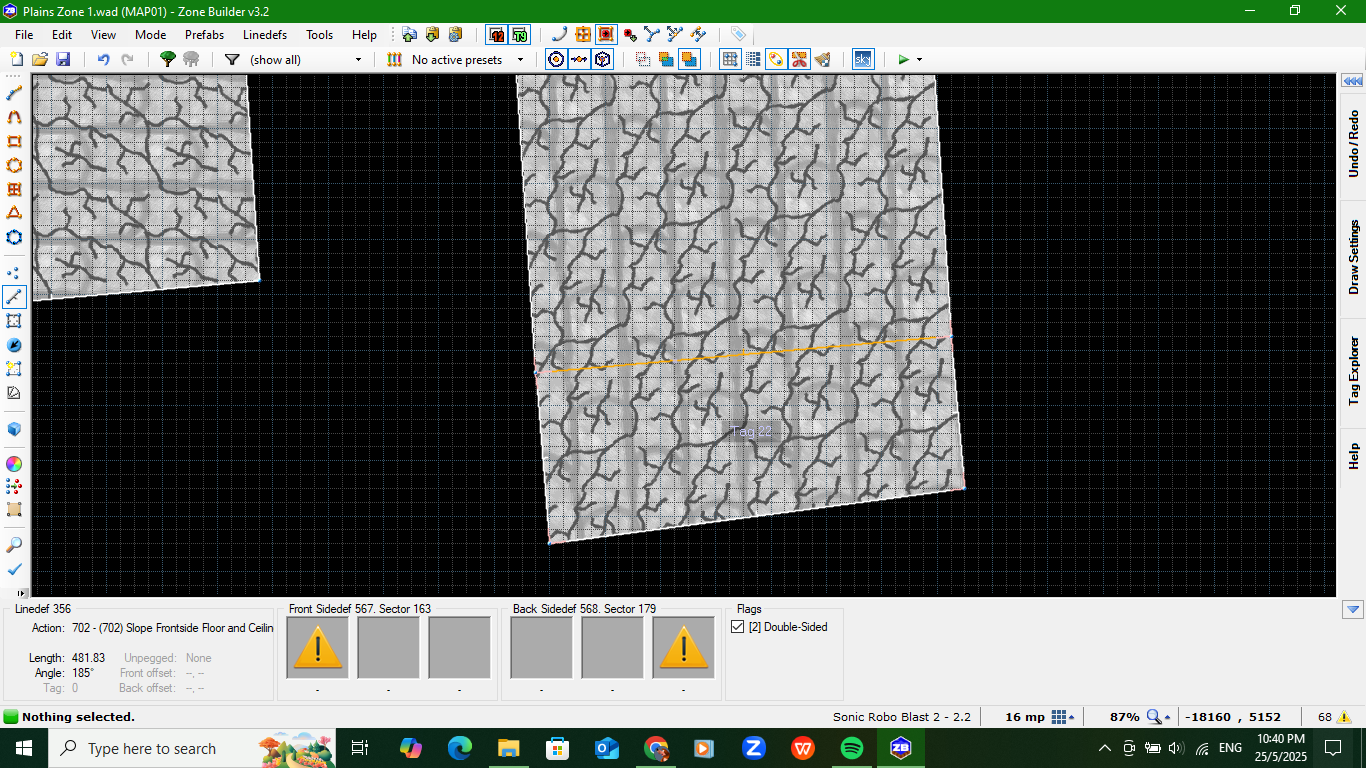The width and height of the screenshot is (1366, 768).
Task: Open the Prefabs menu
Action: coord(204,35)
